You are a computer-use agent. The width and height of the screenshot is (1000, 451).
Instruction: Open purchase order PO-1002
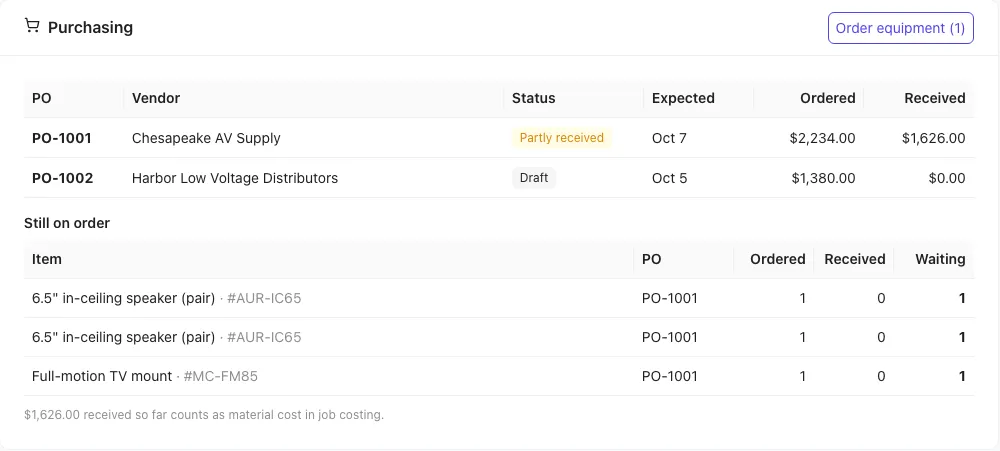[62, 178]
